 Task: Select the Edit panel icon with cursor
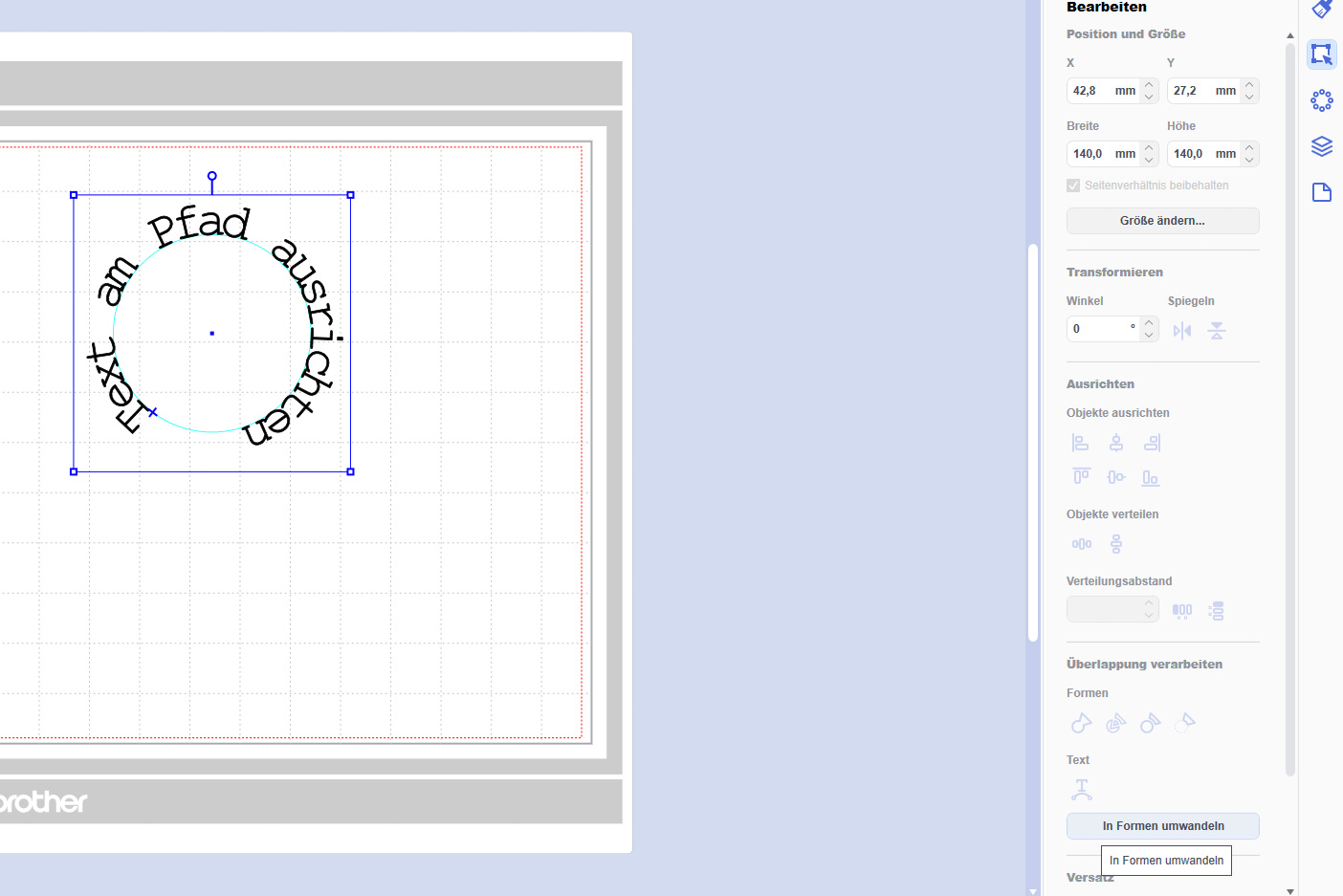click(1321, 55)
